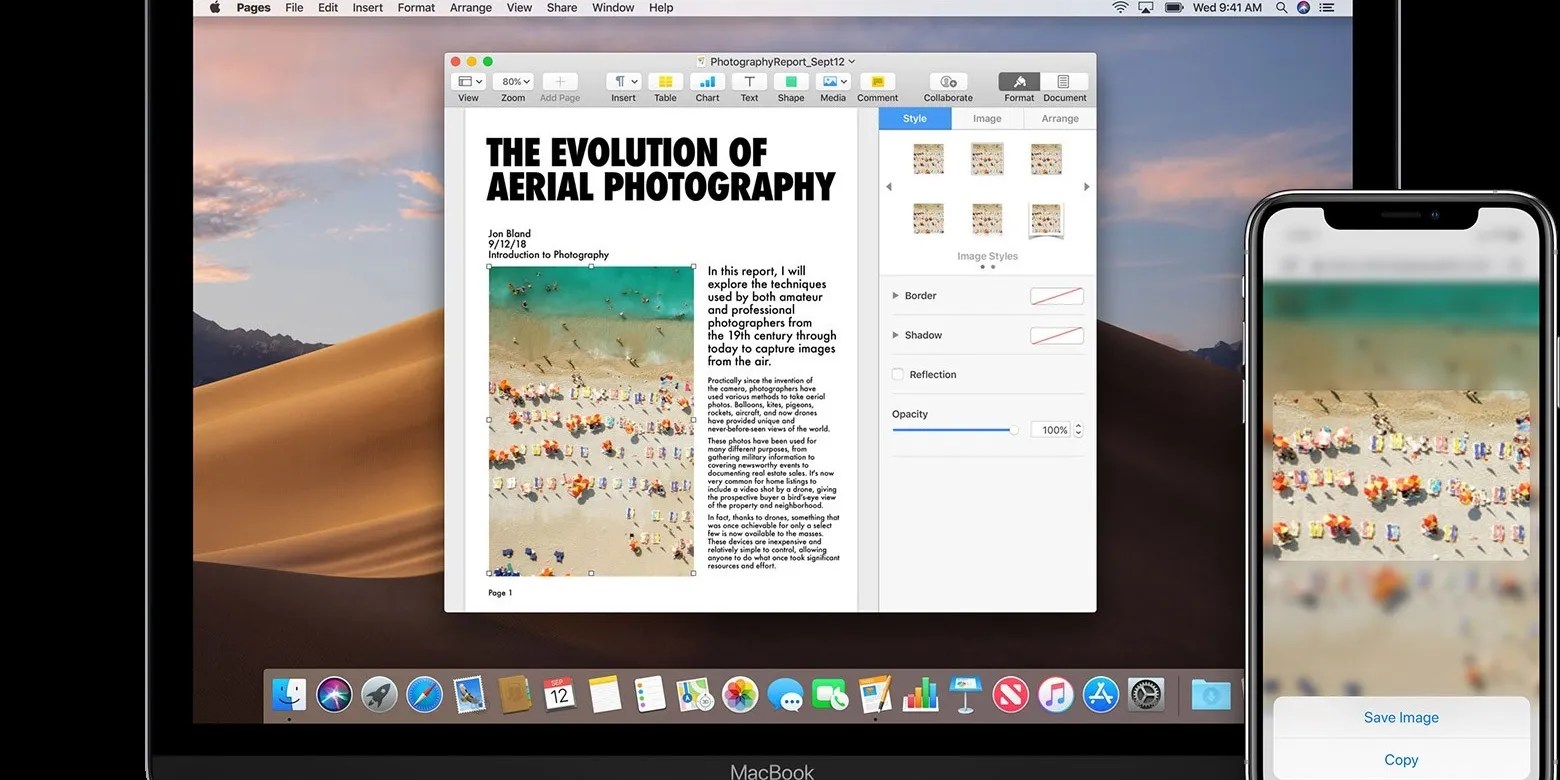Enable the Reflection checkbox

click(x=897, y=374)
